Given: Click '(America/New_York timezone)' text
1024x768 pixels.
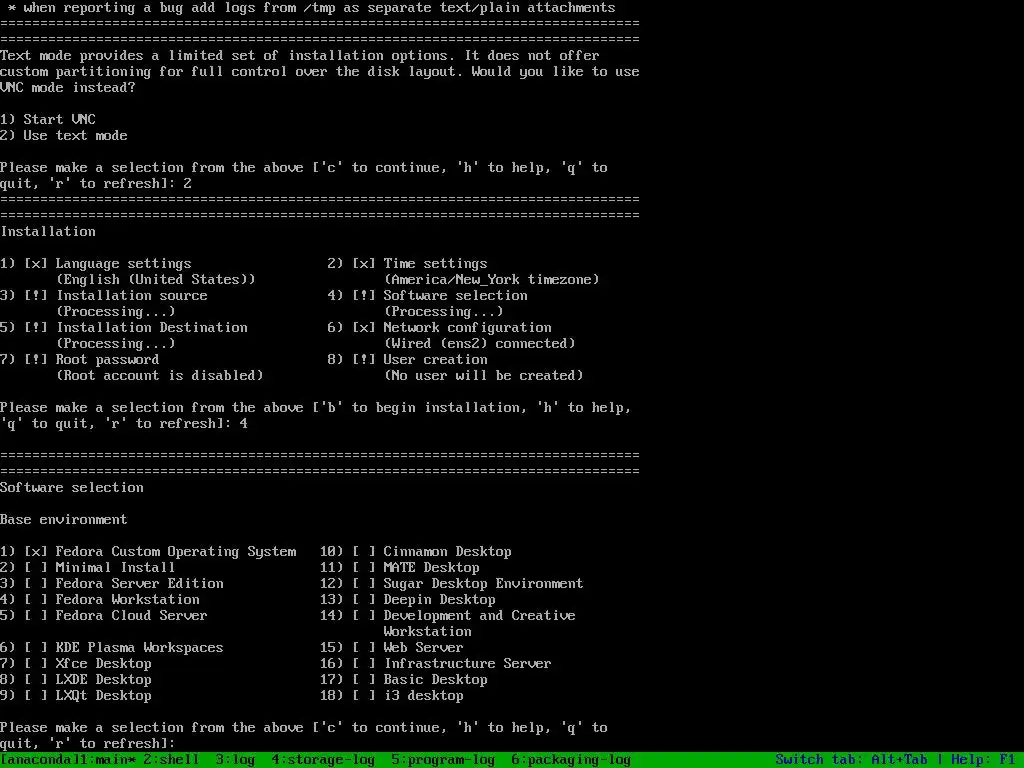Looking at the screenshot, I should click(x=491, y=280).
